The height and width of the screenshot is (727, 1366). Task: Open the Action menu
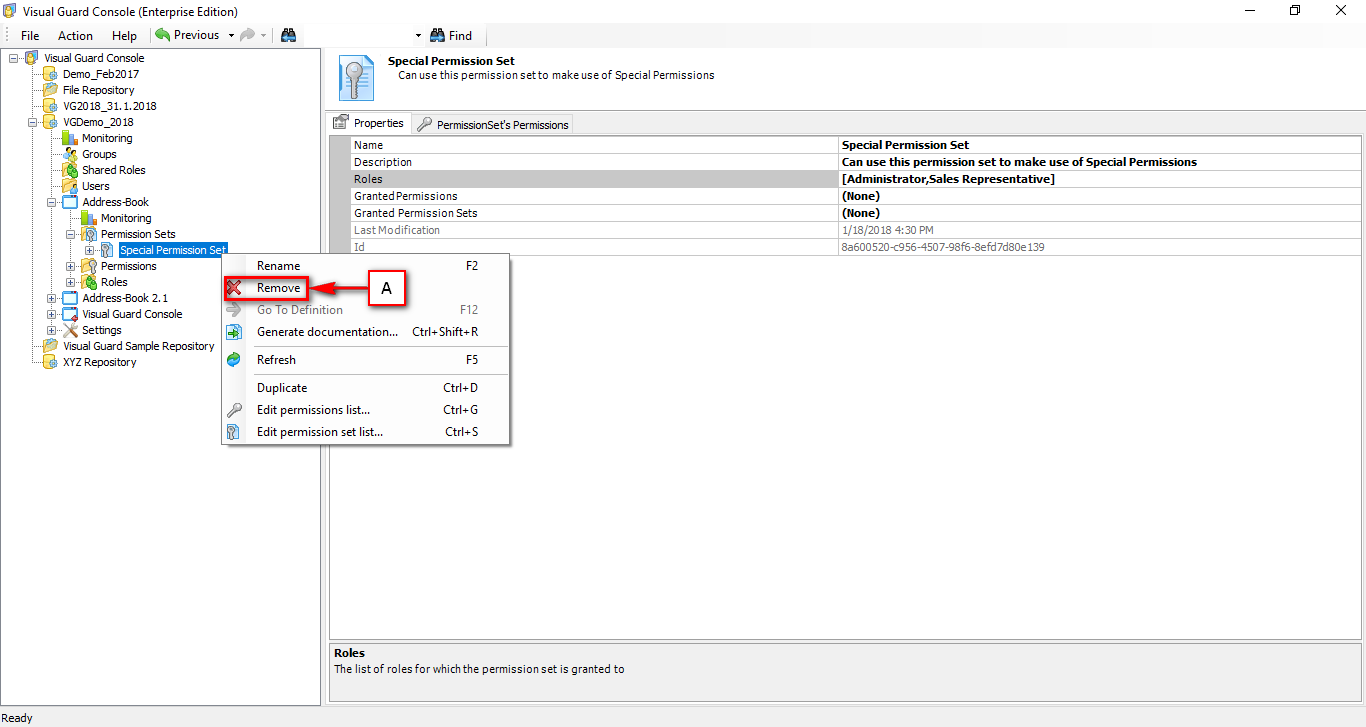(x=74, y=35)
